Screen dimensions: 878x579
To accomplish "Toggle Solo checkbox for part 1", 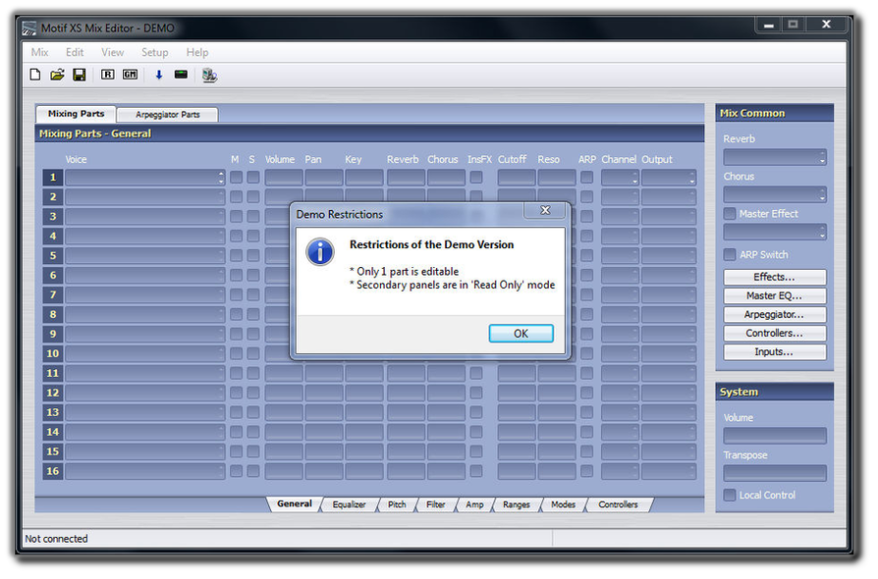I will click(x=253, y=177).
